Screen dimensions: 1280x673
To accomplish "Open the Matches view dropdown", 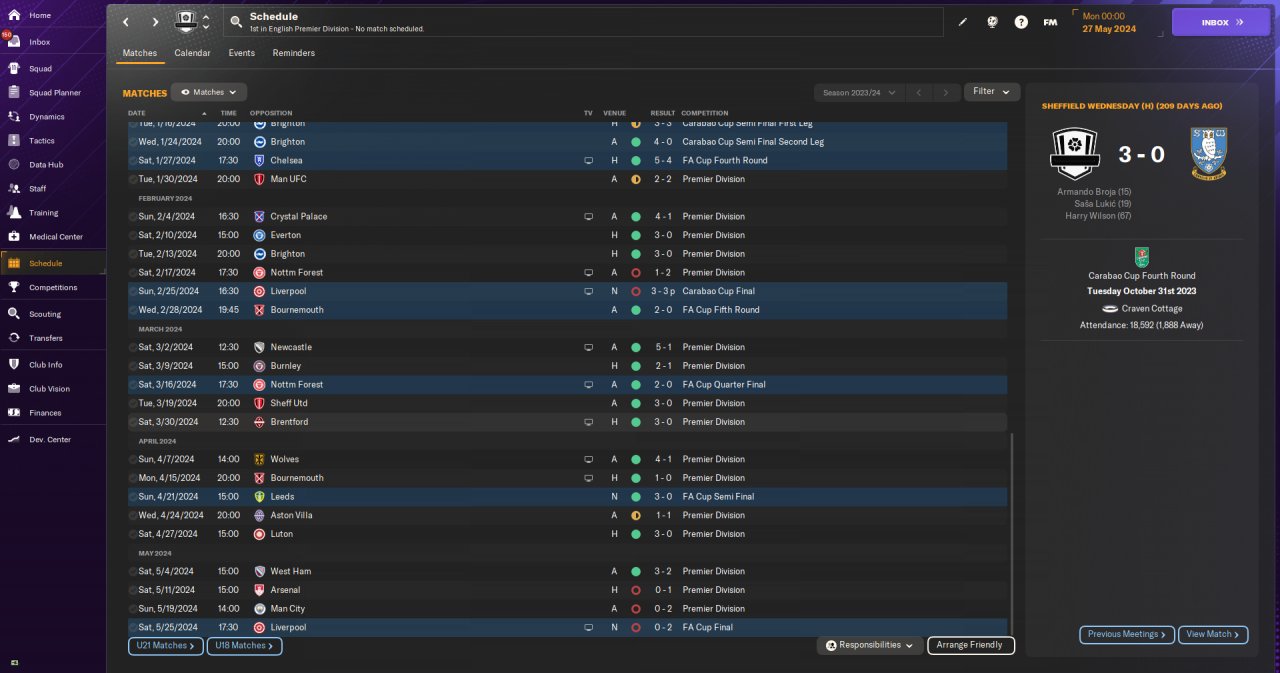I will [x=209, y=92].
